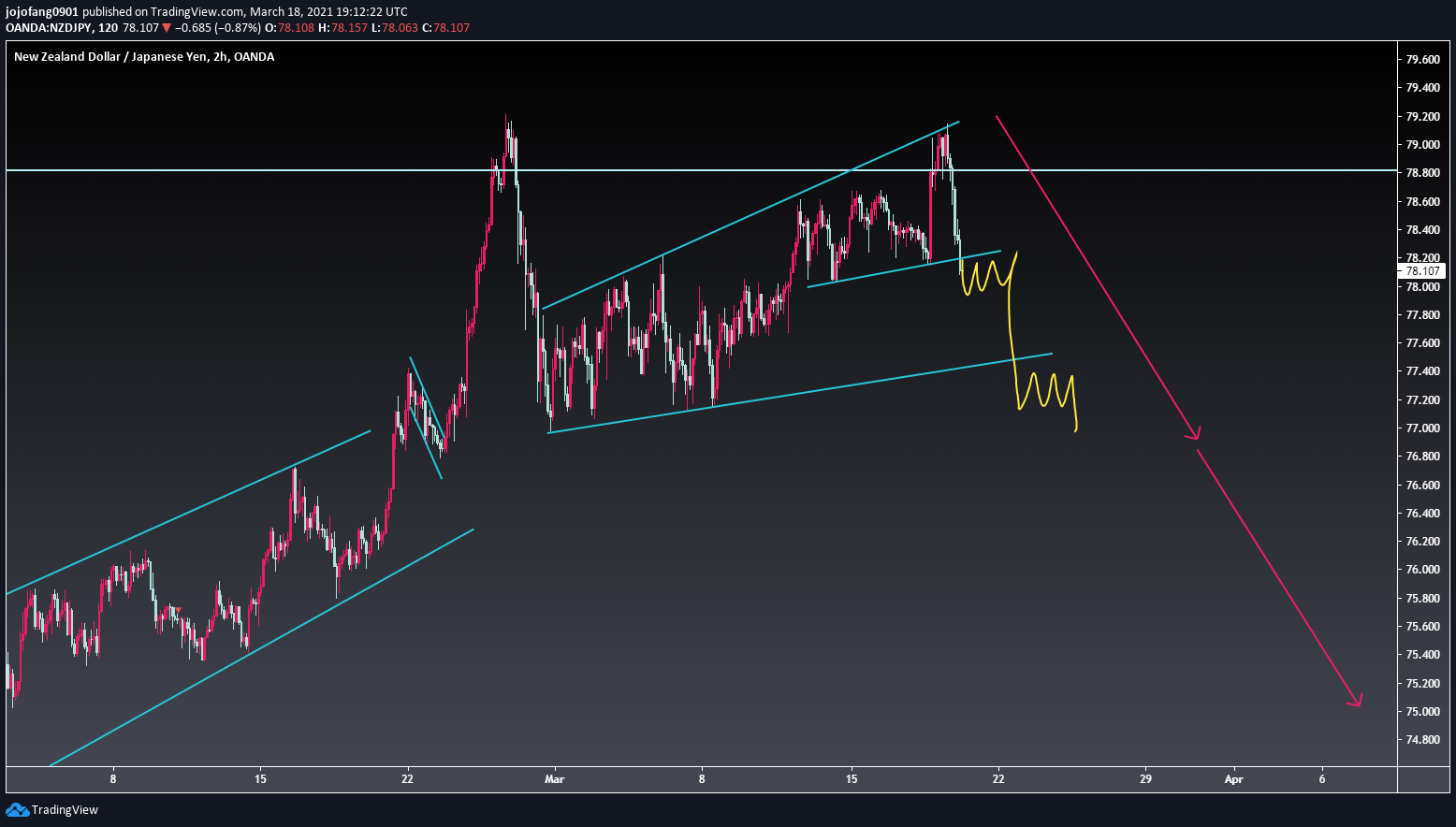Click the 79.000 price axis label
1456x827 pixels.
[x=1423, y=145]
